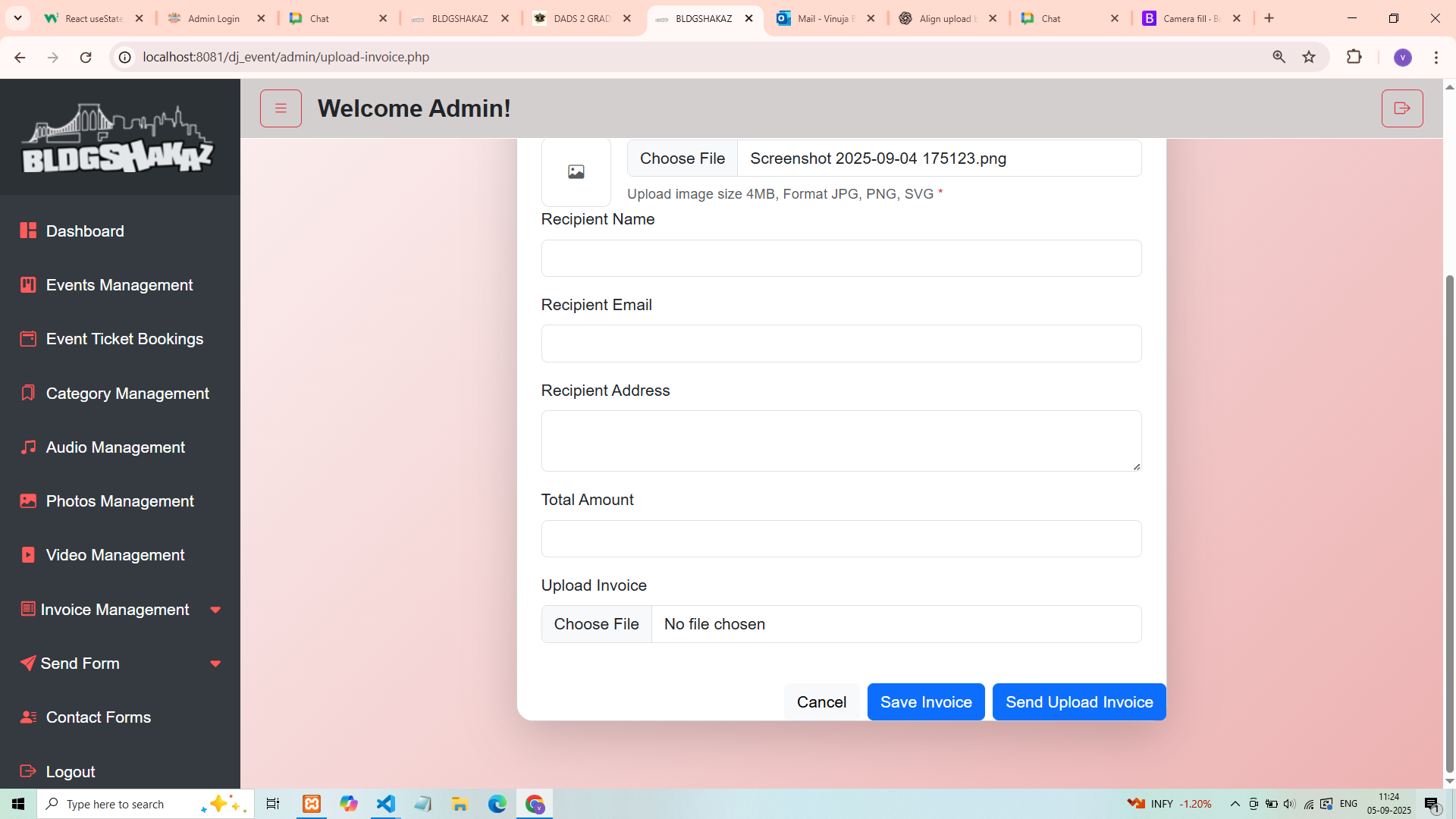1456x819 pixels.
Task: Toggle sidebar with hamburger menu icon
Action: tap(281, 108)
